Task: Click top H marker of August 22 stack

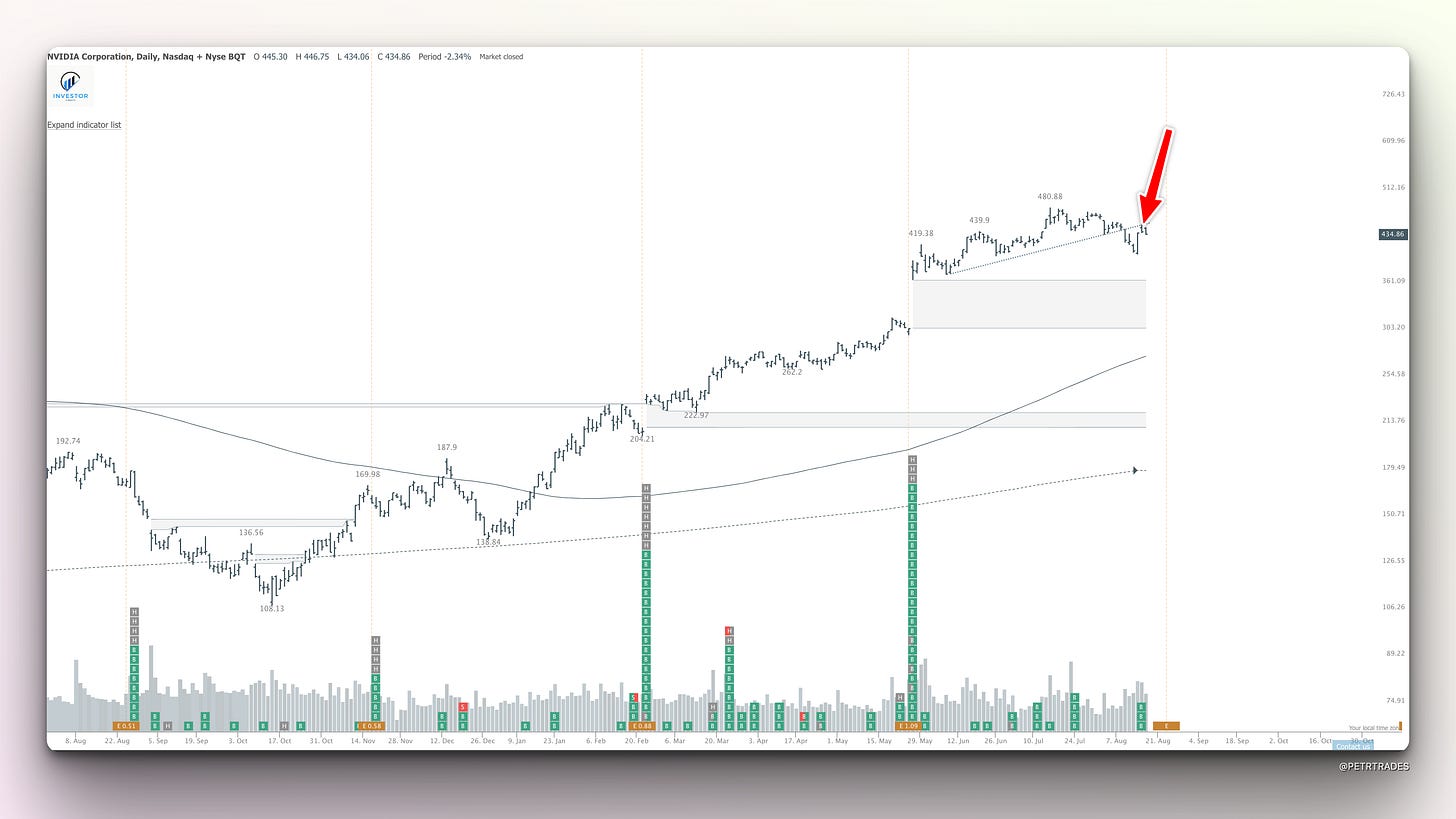Action: click(x=134, y=612)
